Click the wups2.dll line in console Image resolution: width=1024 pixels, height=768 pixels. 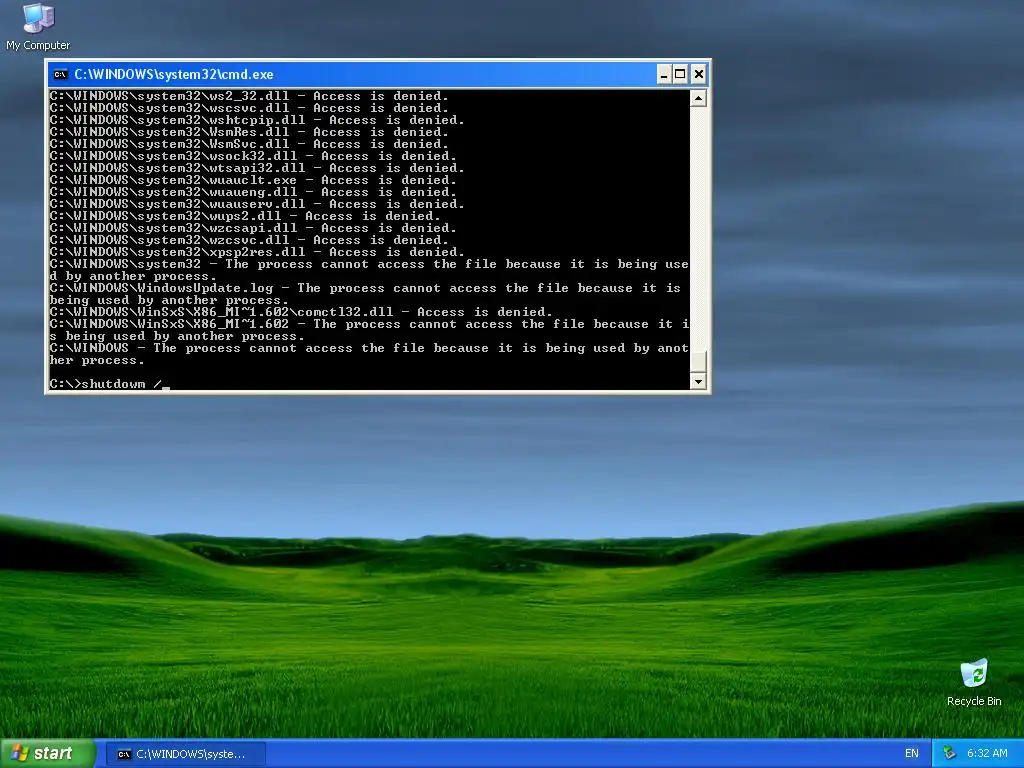[245, 216]
